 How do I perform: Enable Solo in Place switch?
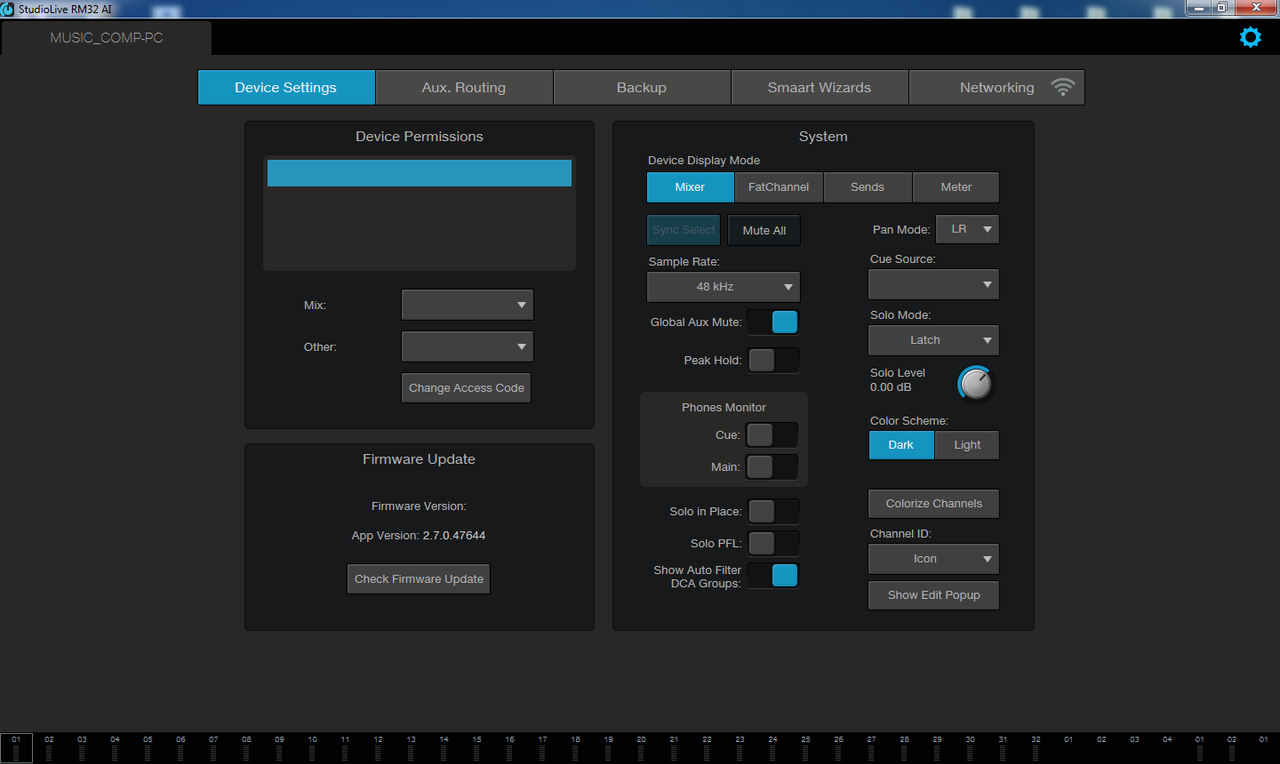pyautogui.click(x=773, y=512)
